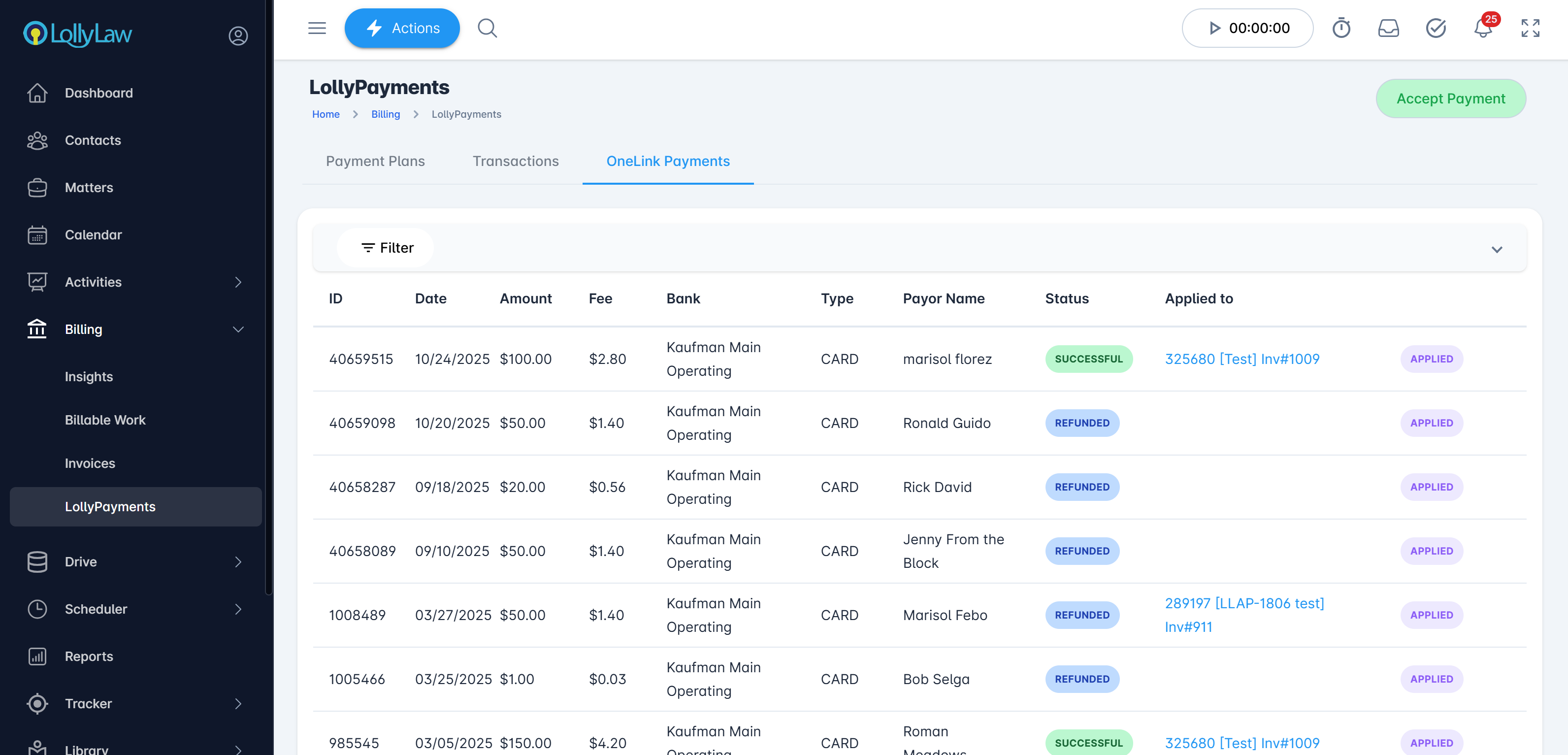This screenshot has width=1568, height=755.
Task: Start the 00:00:00 timer
Action: (x=1247, y=28)
